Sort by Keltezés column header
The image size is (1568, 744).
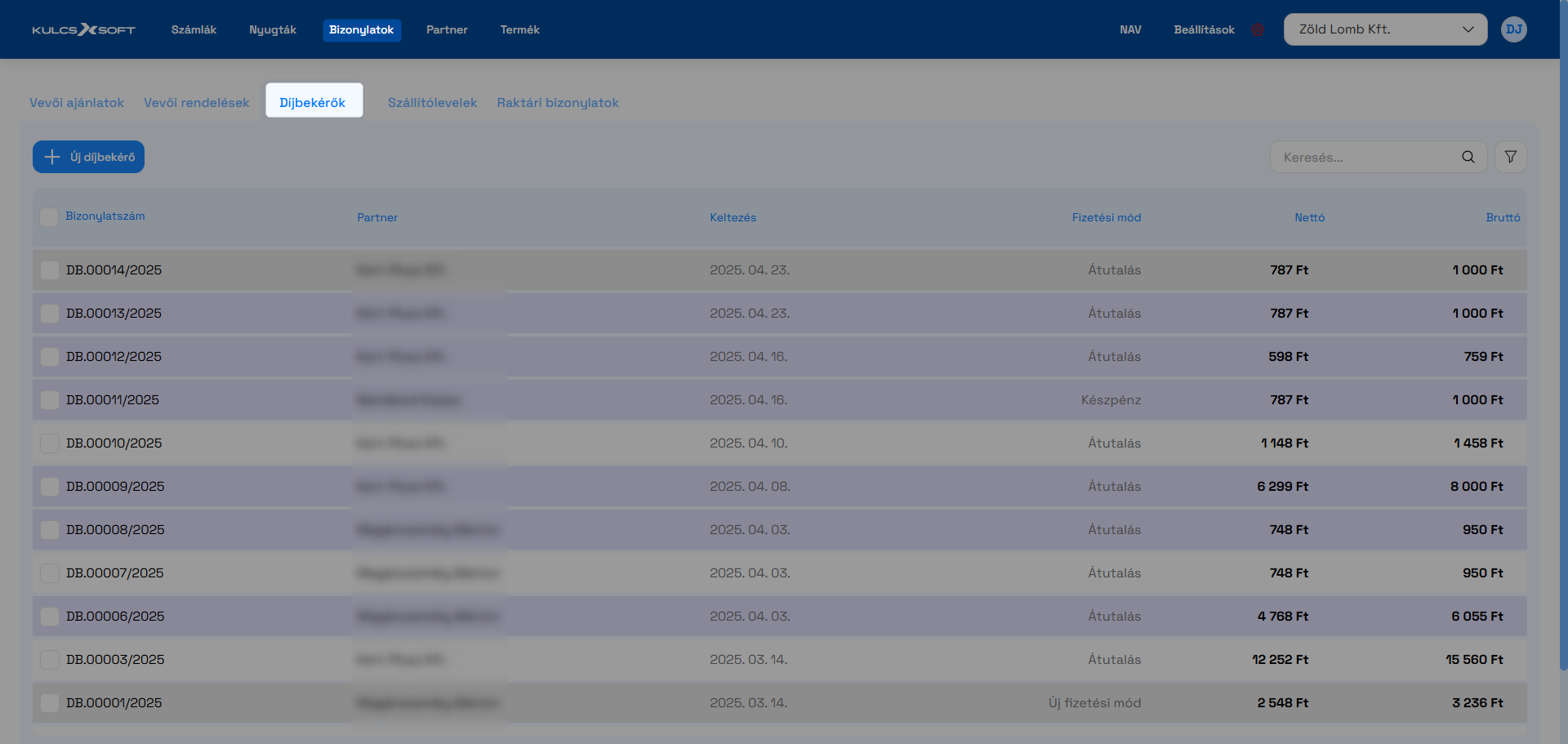733,218
